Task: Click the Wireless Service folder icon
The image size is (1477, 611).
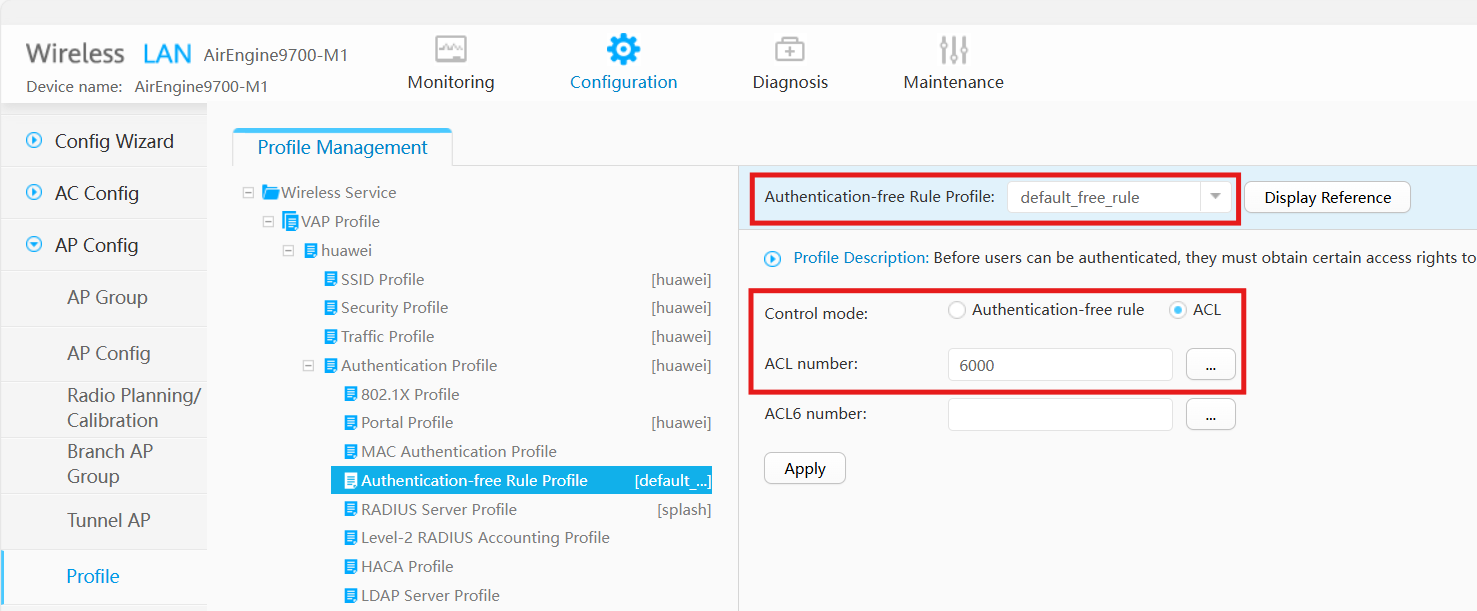Action: [x=270, y=192]
